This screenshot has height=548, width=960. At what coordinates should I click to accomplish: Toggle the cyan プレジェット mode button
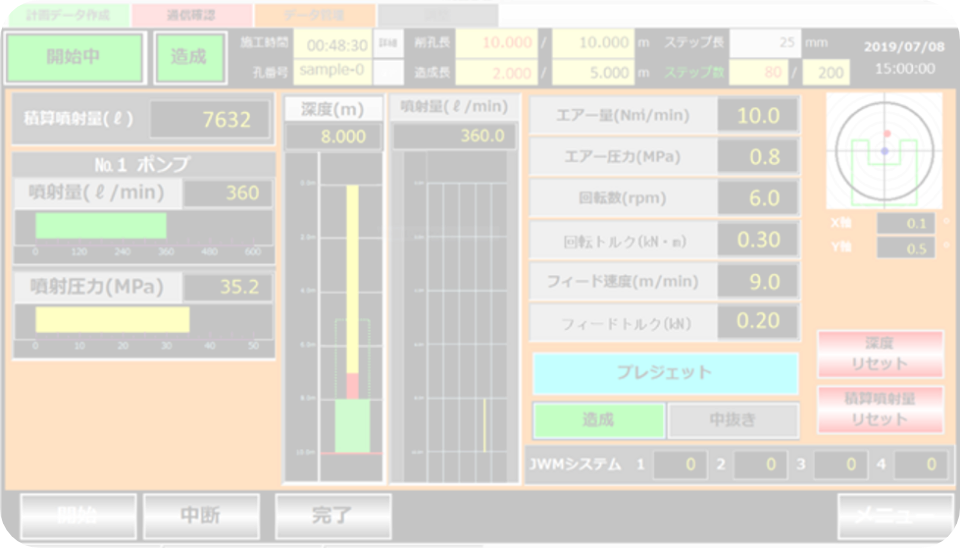pos(665,373)
